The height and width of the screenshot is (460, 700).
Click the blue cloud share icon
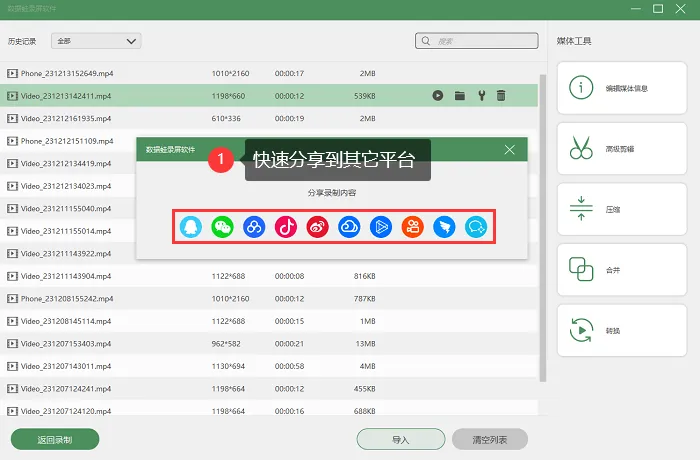(x=349, y=227)
